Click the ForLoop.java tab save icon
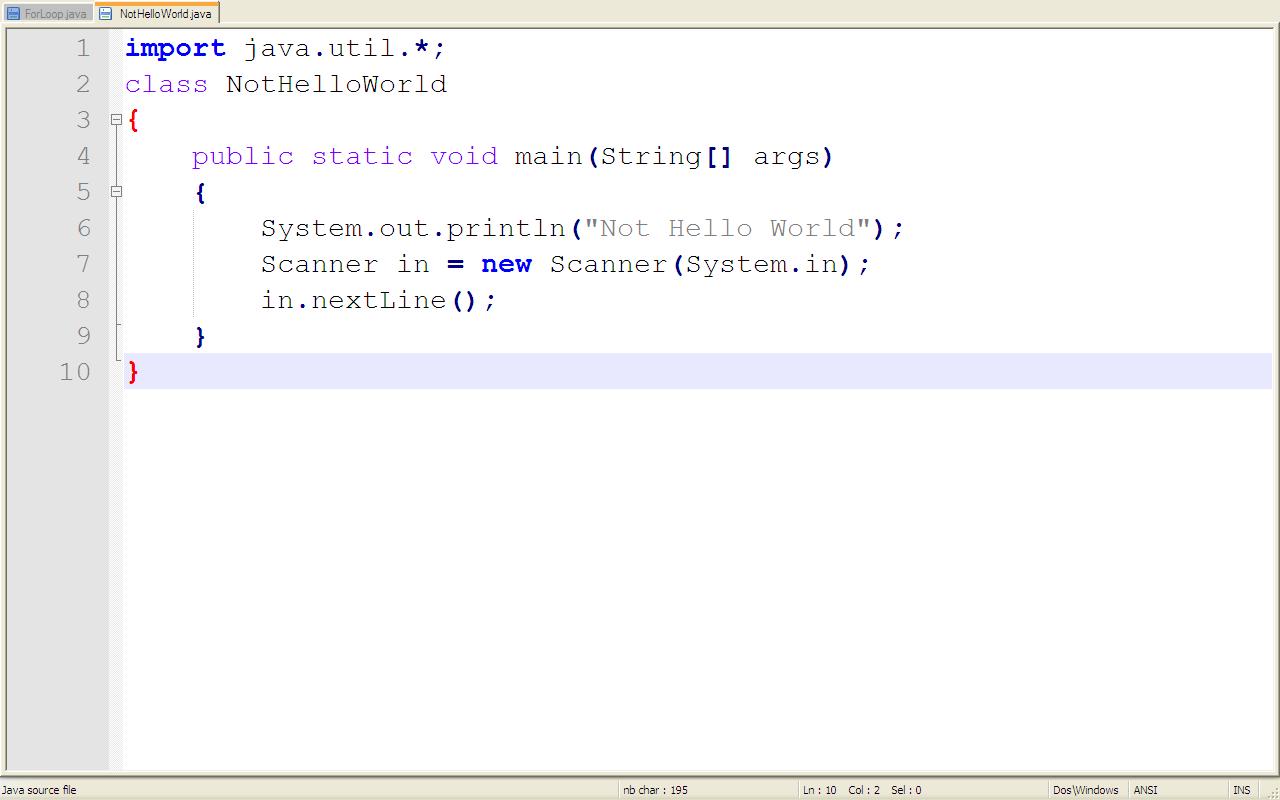Viewport: 1280px width, 800px height. click(13, 14)
